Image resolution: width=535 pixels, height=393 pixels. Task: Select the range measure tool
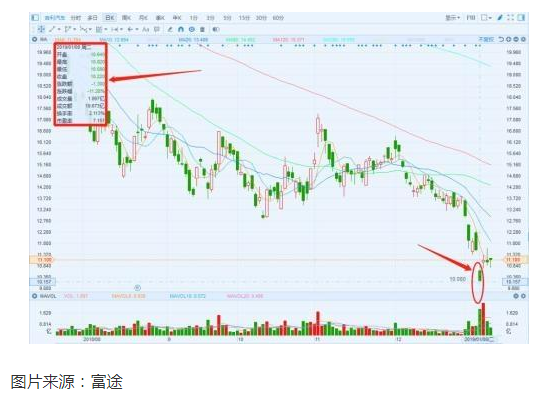click(114, 29)
